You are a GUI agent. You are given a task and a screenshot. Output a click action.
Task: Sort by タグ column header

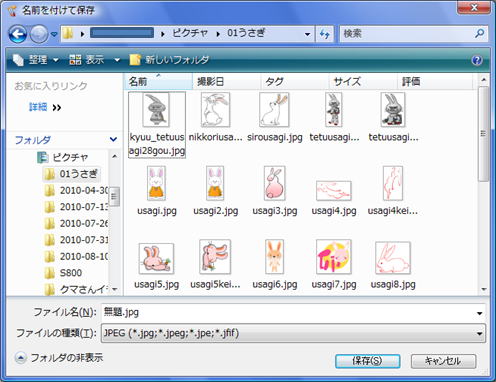[x=295, y=81]
